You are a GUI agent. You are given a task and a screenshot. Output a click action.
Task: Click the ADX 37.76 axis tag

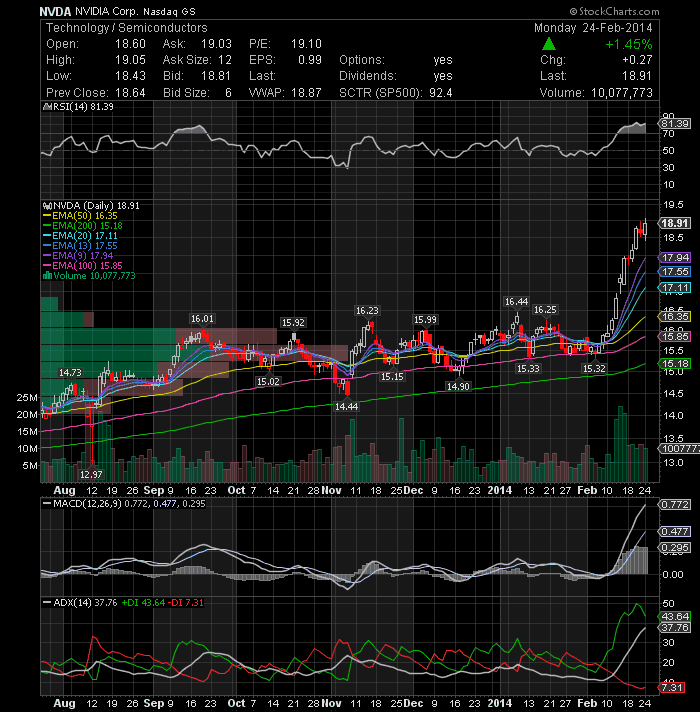pos(675,628)
